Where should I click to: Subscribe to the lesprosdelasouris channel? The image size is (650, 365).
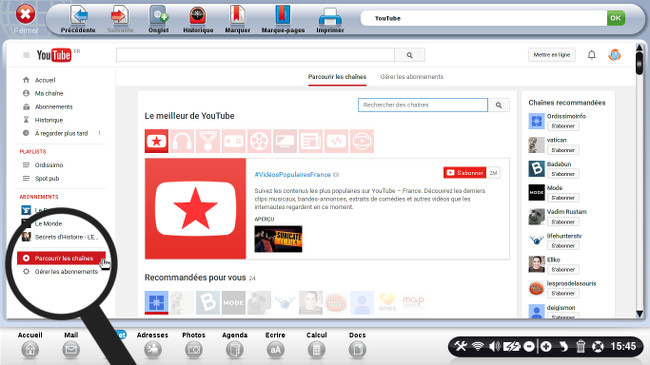(x=563, y=293)
